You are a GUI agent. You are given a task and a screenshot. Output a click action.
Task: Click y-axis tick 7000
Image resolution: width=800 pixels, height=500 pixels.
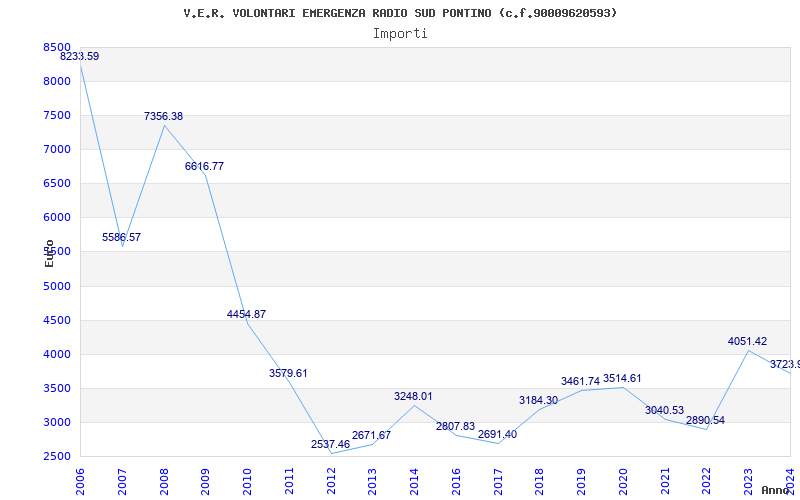pyautogui.click(x=57, y=149)
